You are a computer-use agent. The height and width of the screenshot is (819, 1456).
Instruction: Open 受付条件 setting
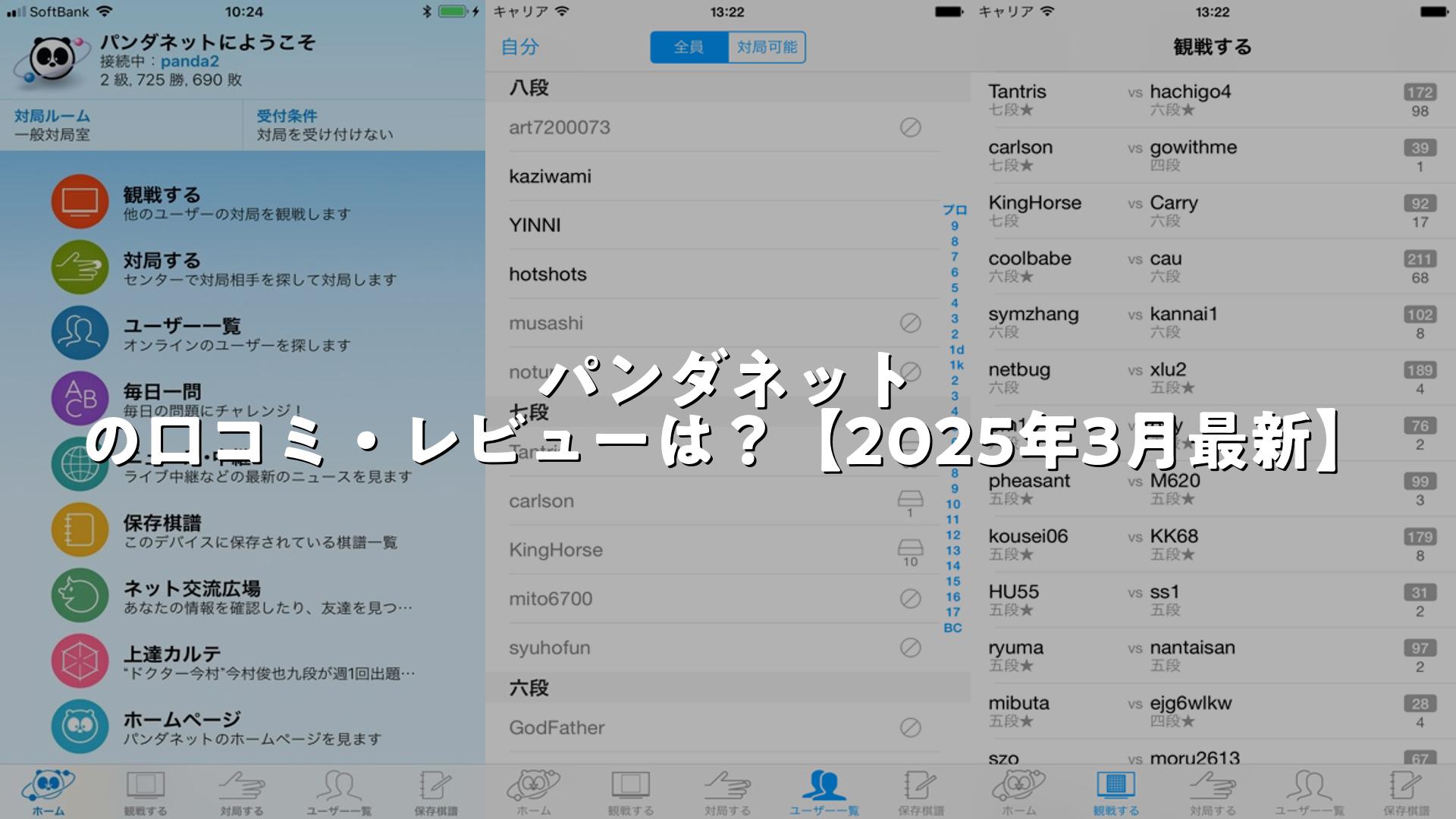point(364,125)
